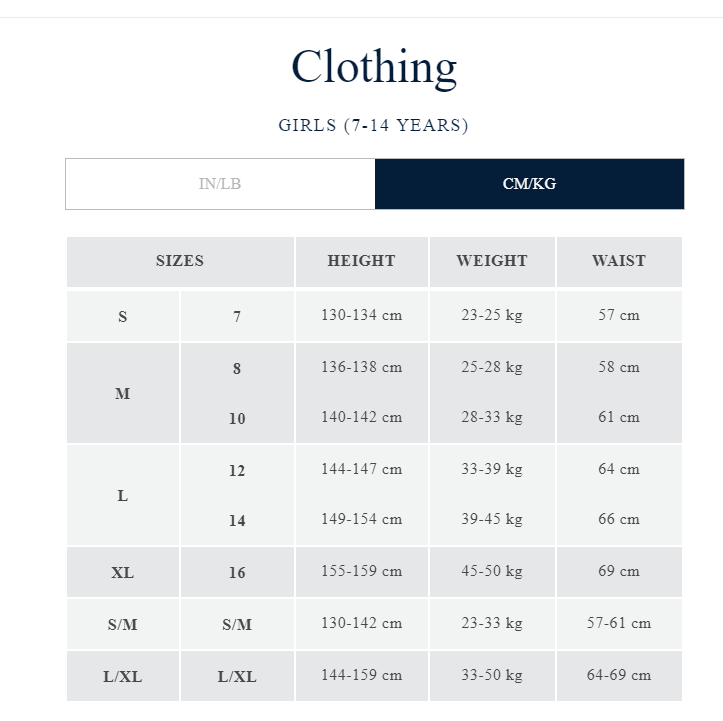Click the WAIST column header
The width and height of the screenshot is (723, 721).
pyautogui.click(x=619, y=261)
